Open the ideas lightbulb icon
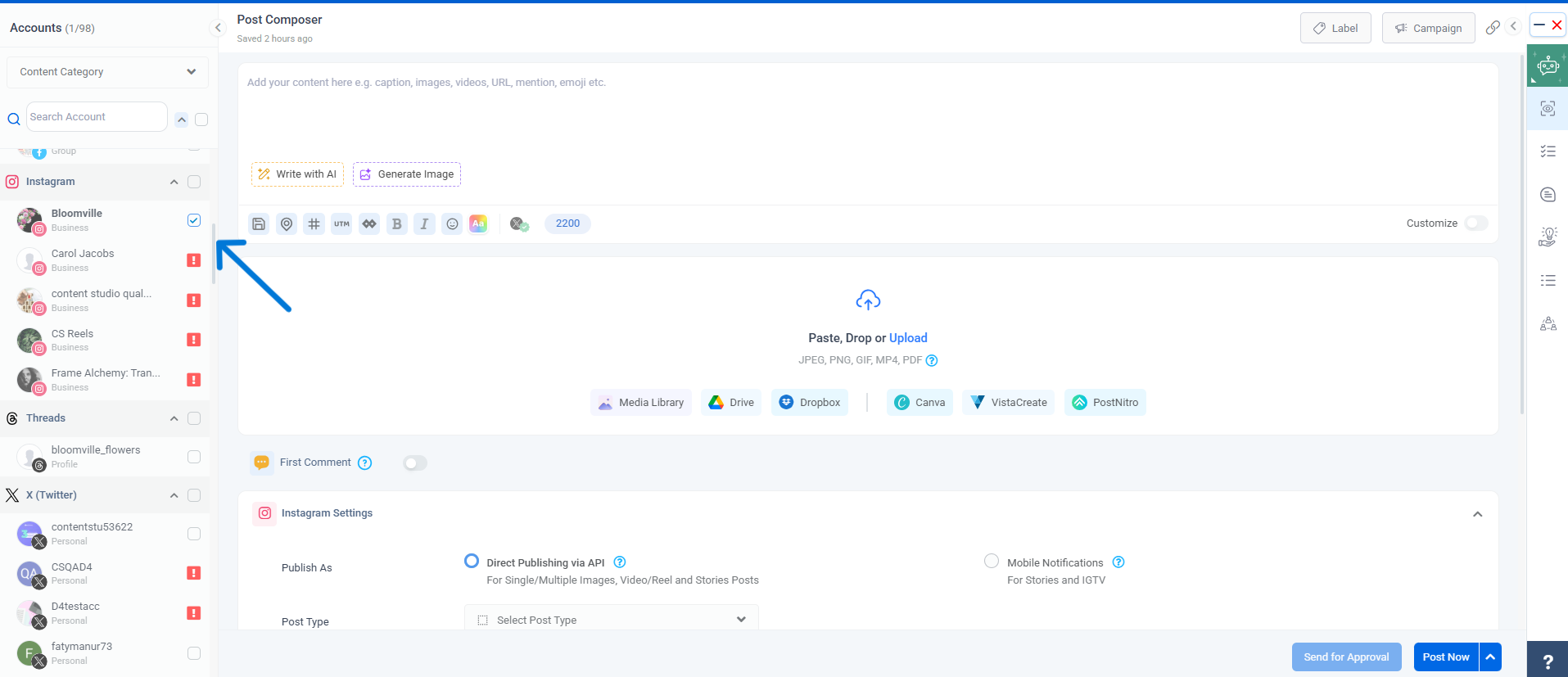The image size is (1568, 677). (x=1548, y=237)
